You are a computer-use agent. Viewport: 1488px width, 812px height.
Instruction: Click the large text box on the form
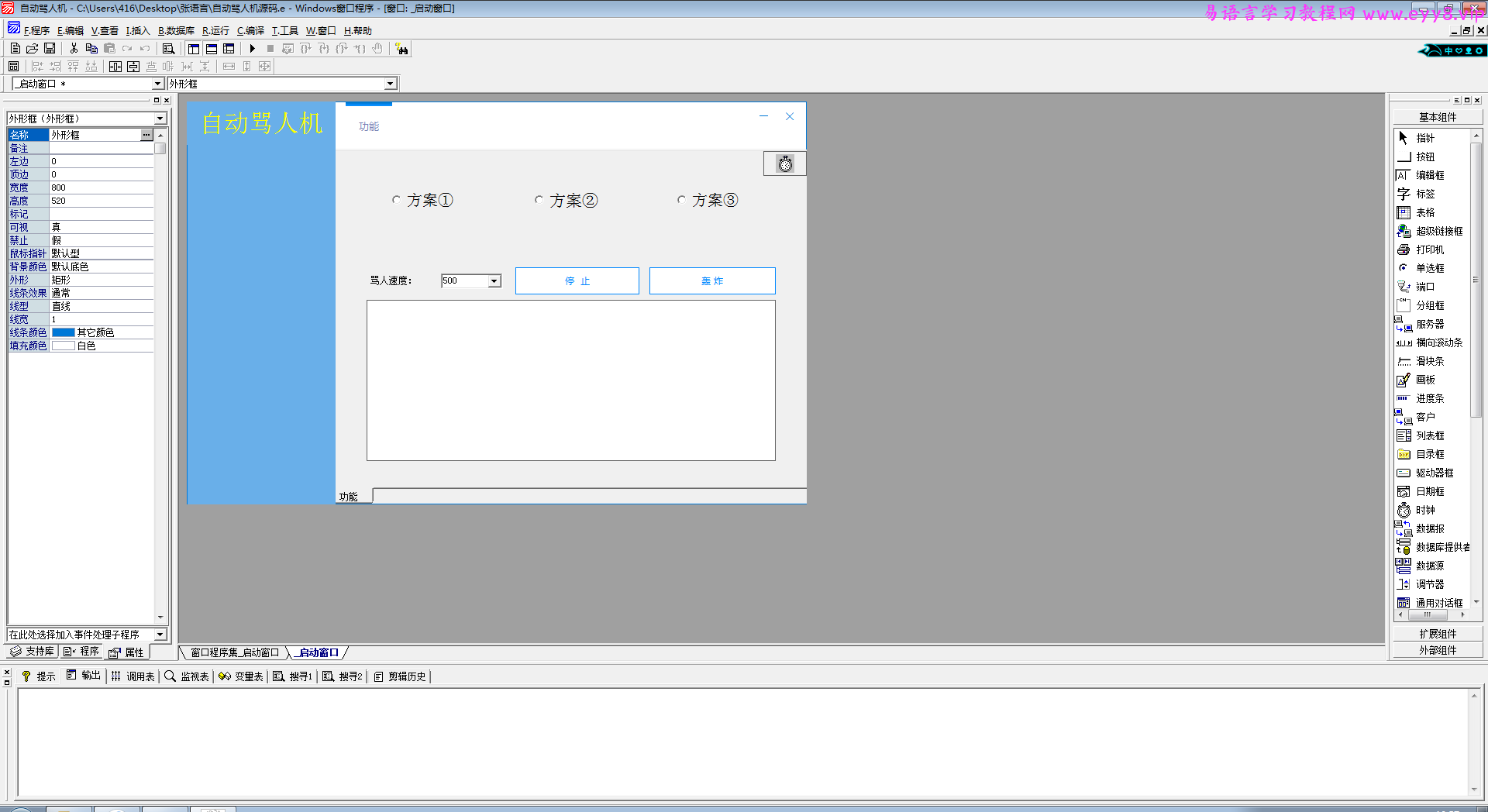pyautogui.click(x=571, y=380)
